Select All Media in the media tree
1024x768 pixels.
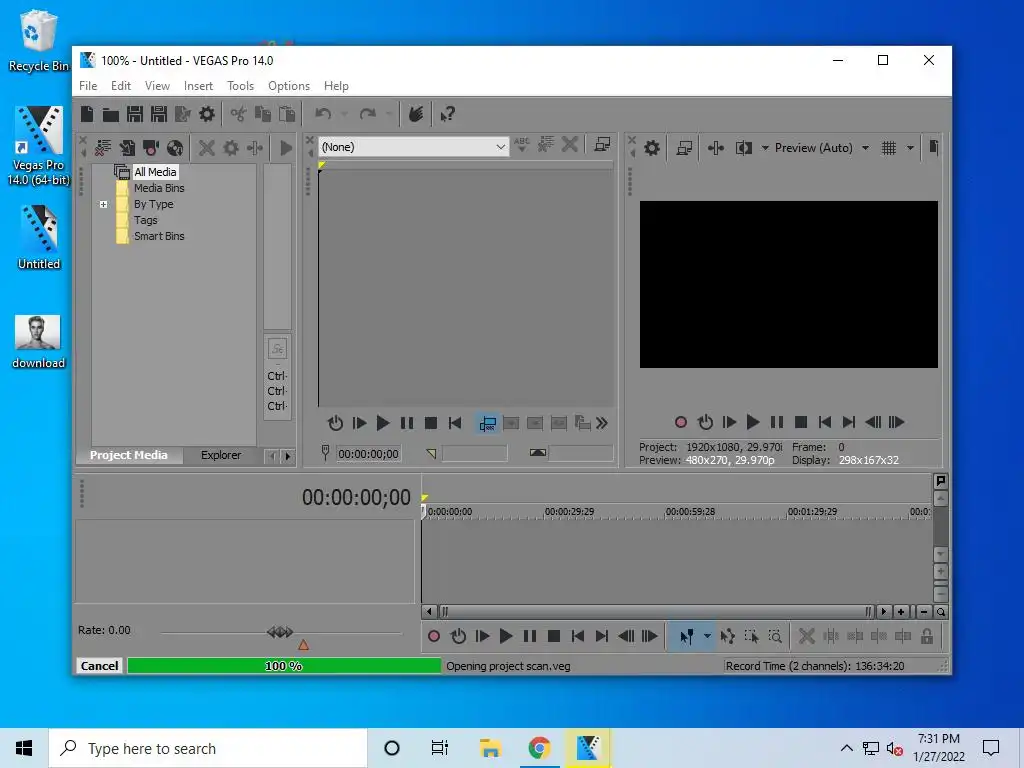click(155, 172)
